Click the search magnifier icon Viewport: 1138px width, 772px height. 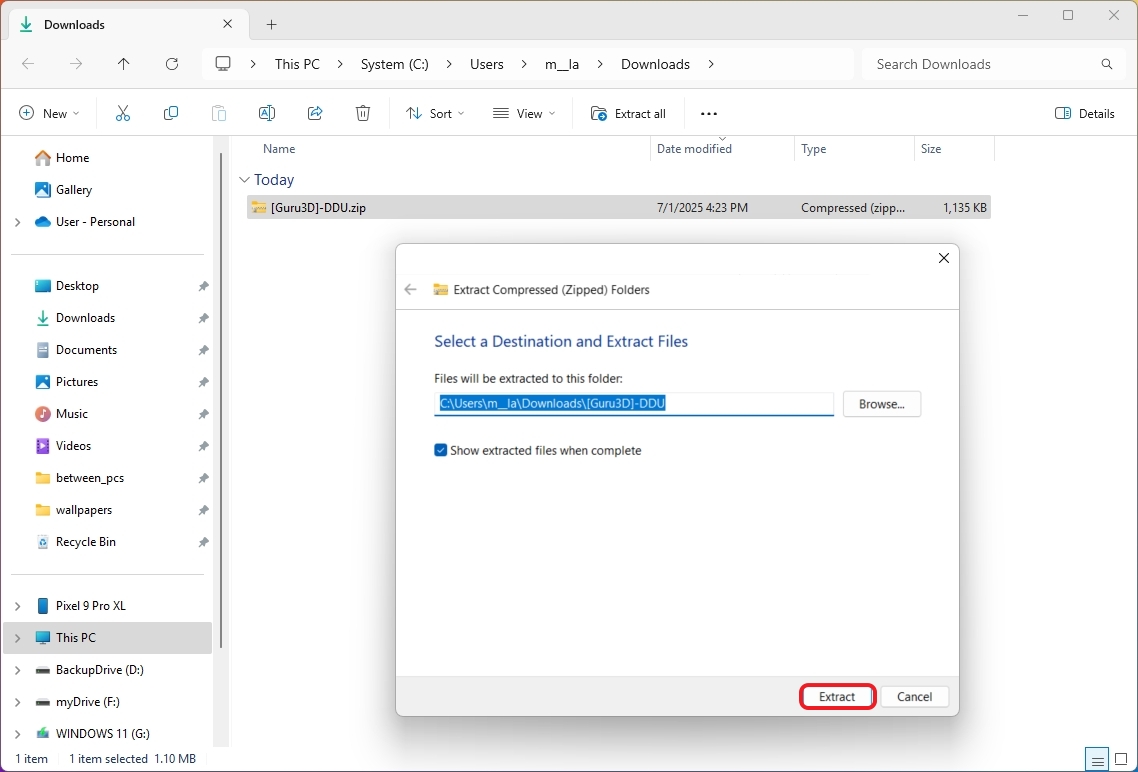coord(1107,64)
